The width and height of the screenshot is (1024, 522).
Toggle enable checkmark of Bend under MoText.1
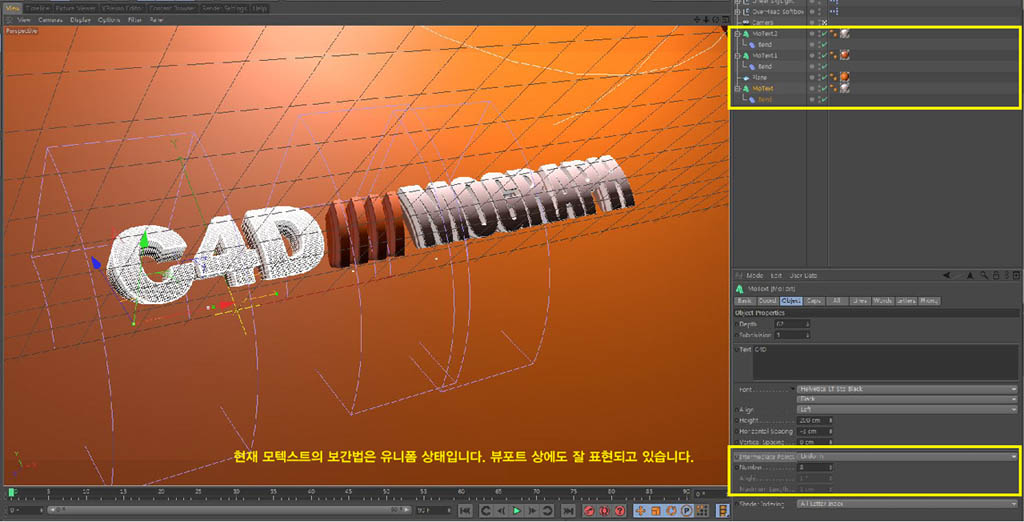coord(824,66)
